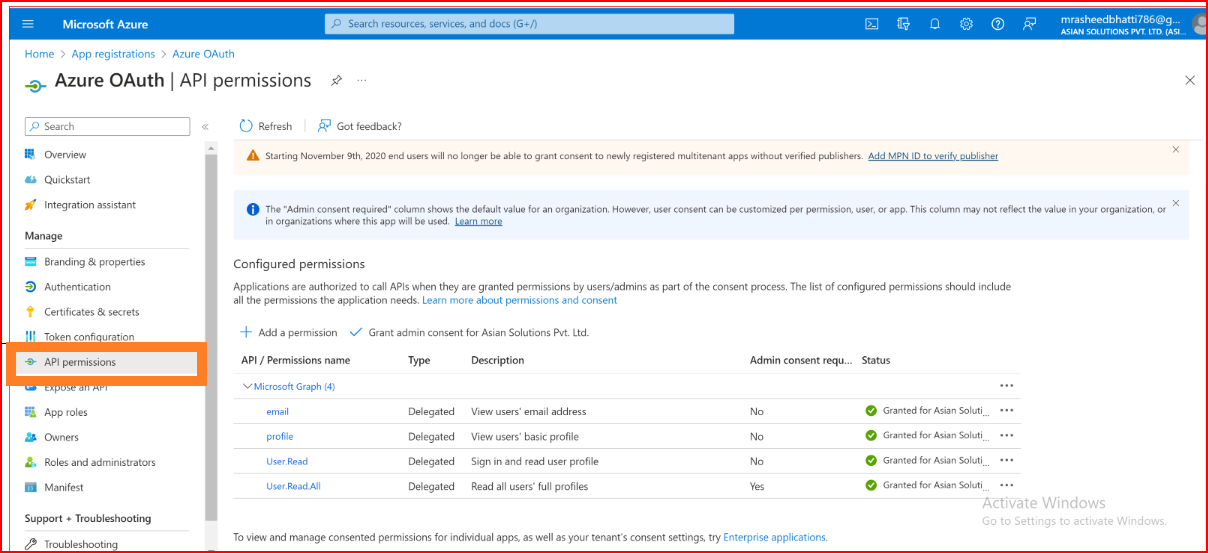Click the sidebar Search field
Image resolution: width=1208 pixels, height=553 pixels.
tap(107, 126)
